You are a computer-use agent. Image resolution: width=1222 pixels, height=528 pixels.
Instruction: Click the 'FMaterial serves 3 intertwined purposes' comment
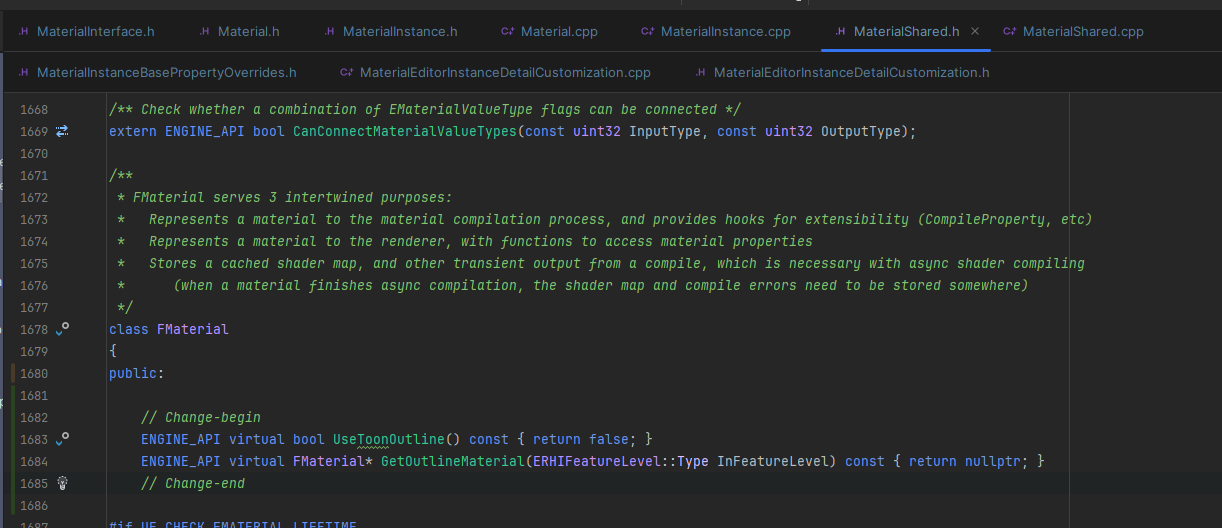pos(293,197)
